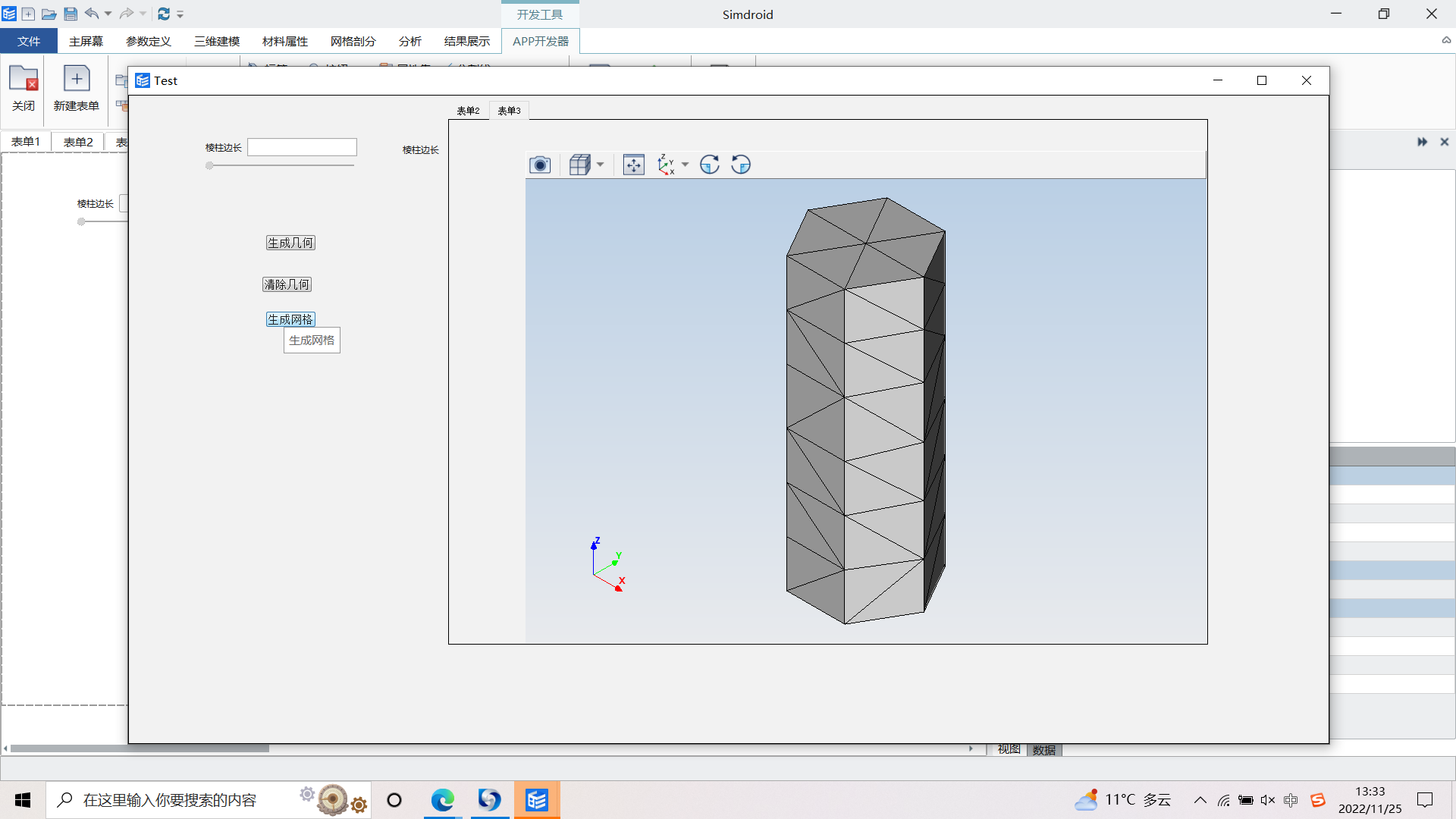
Task: Switch to 表单1 tab in main window
Action: coord(26,142)
